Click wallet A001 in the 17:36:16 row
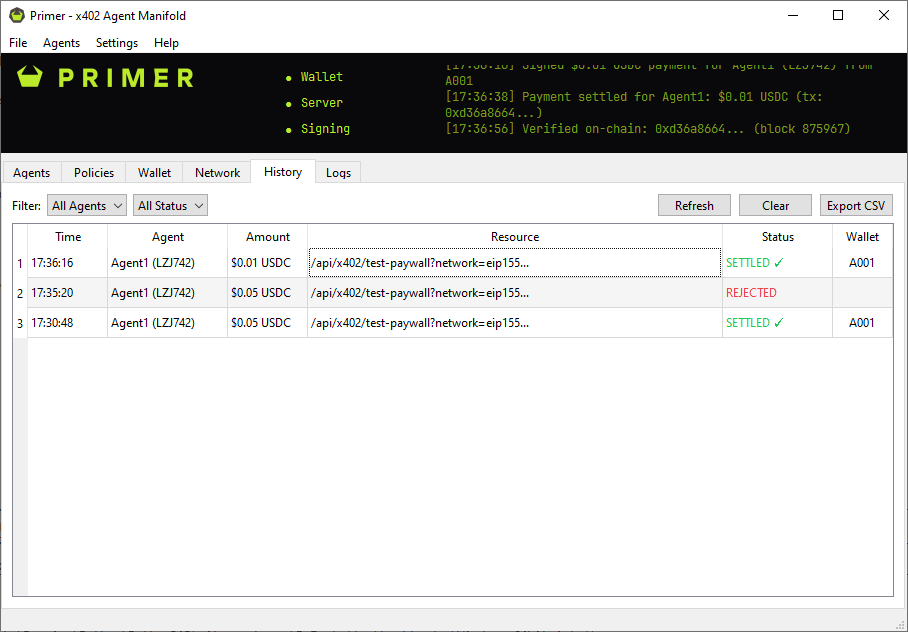The height and width of the screenshot is (632, 908). click(862, 263)
